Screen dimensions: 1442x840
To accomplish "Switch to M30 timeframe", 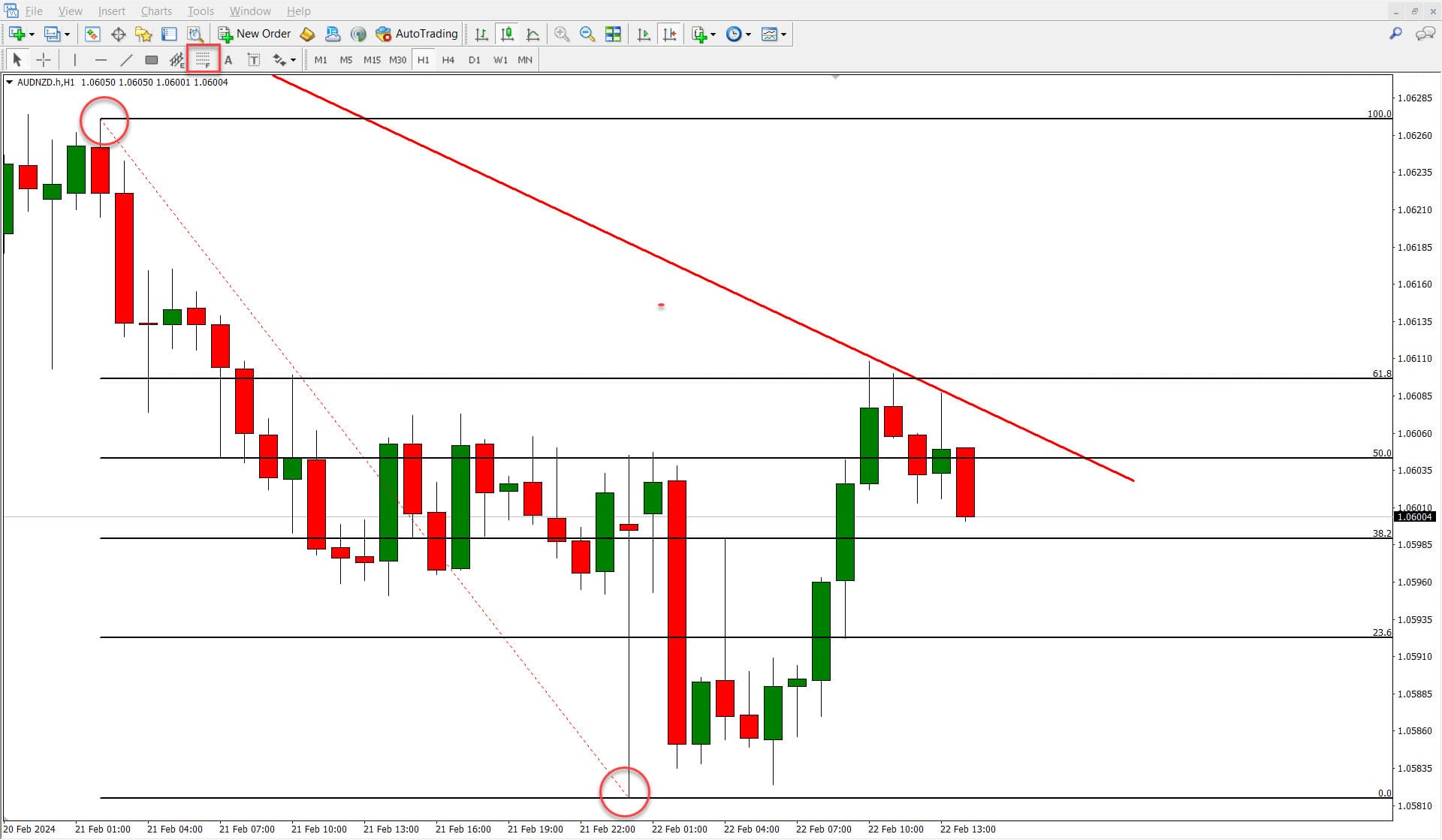I will click(397, 60).
